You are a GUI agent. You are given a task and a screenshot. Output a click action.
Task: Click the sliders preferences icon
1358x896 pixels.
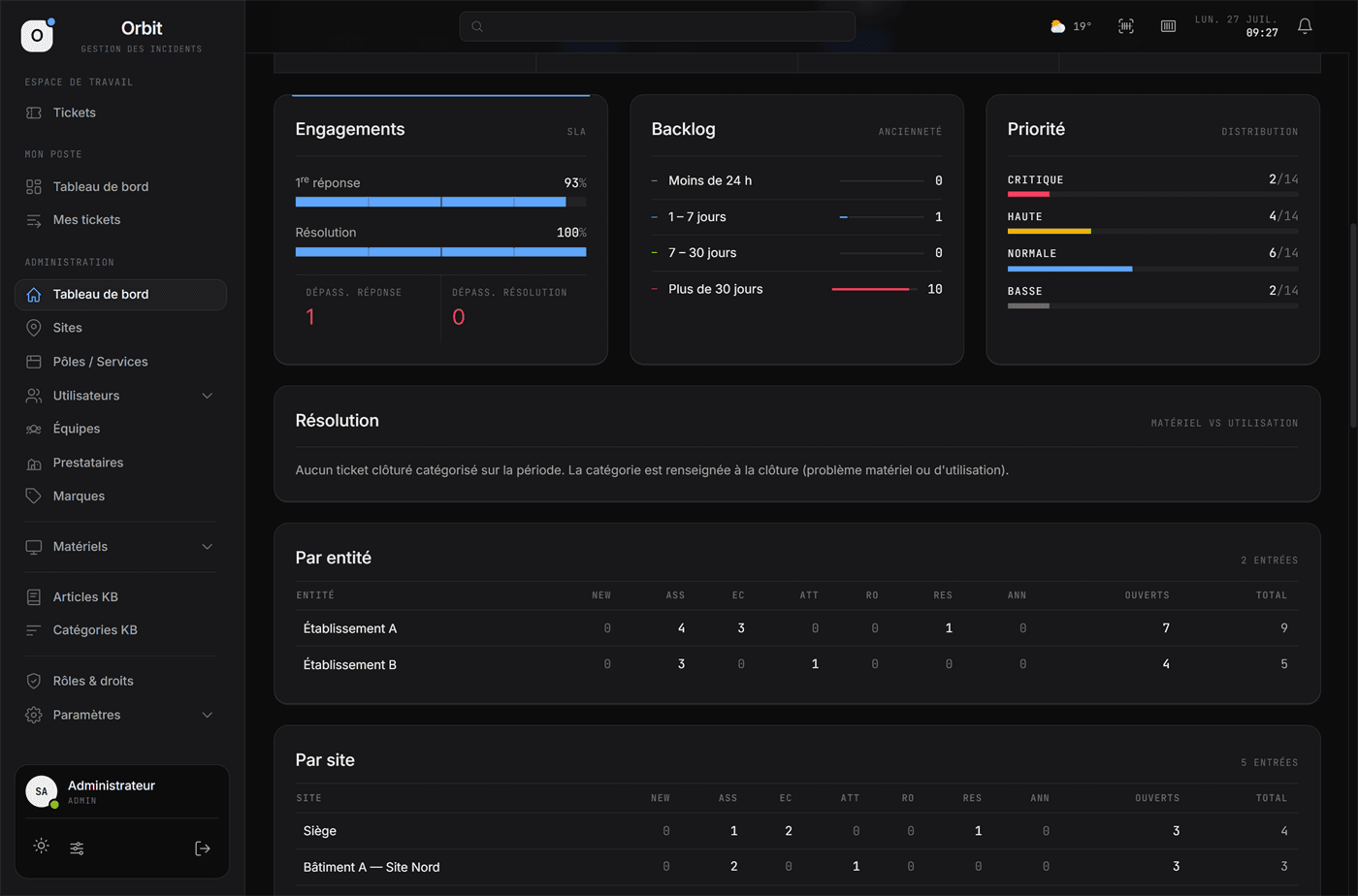coord(77,848)
